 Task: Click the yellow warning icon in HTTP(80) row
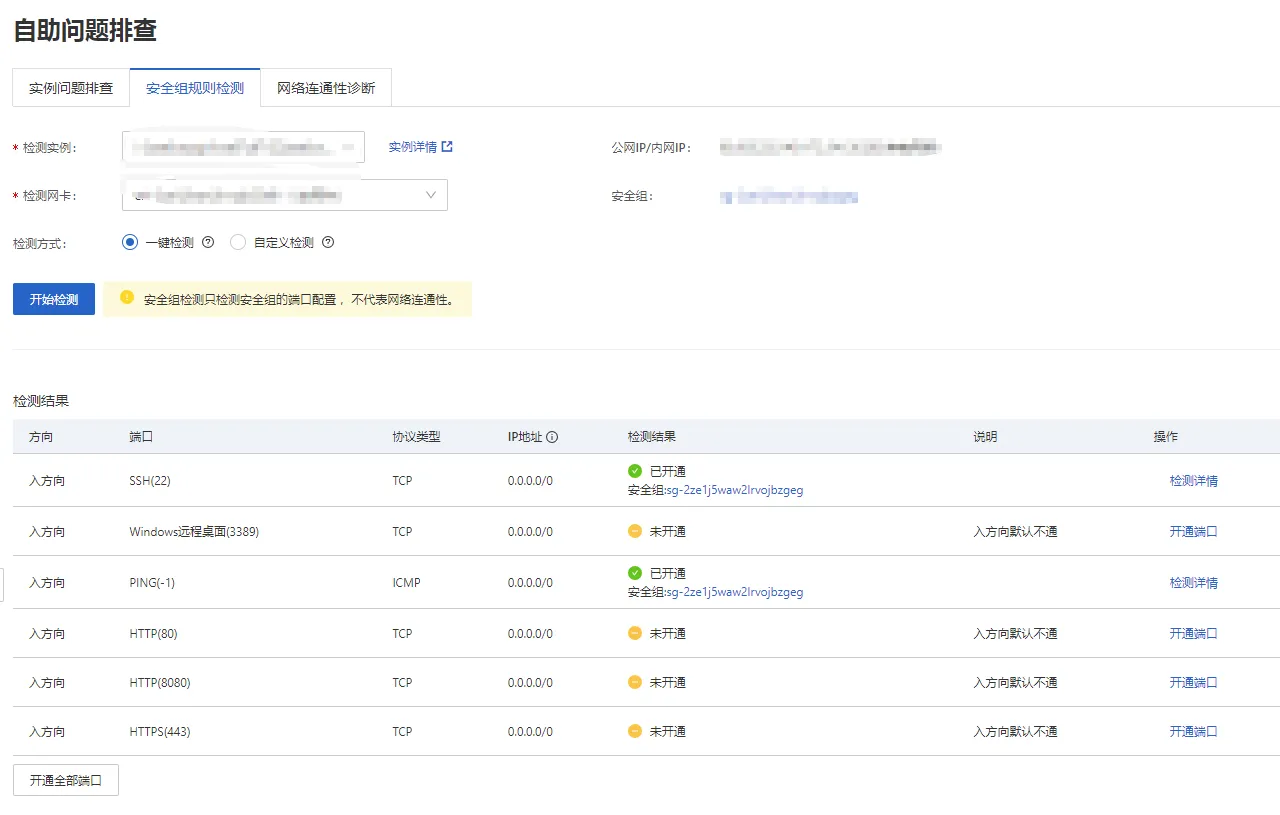pos(634,633)
